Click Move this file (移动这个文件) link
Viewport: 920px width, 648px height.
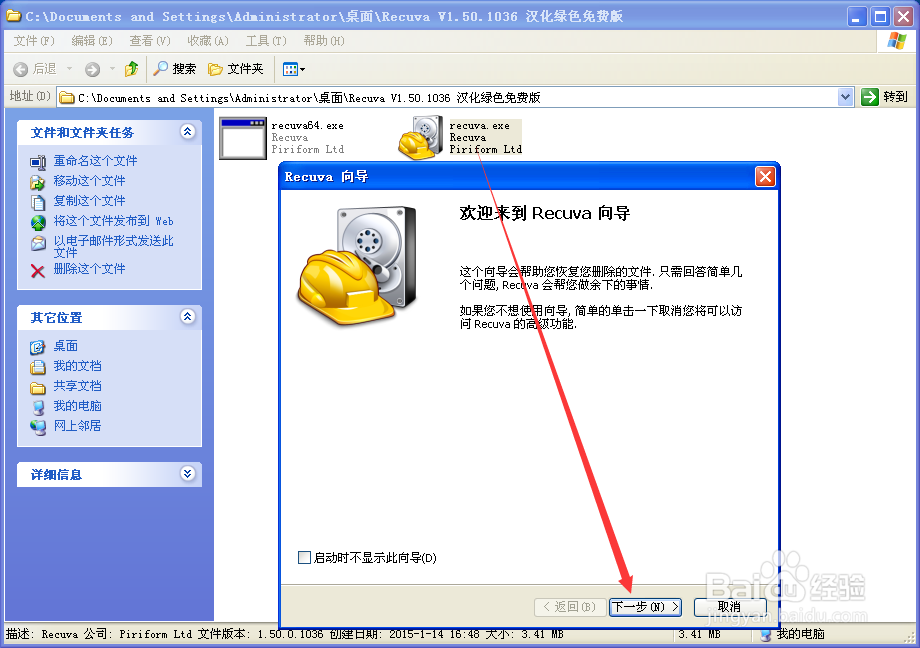(90, 180)
